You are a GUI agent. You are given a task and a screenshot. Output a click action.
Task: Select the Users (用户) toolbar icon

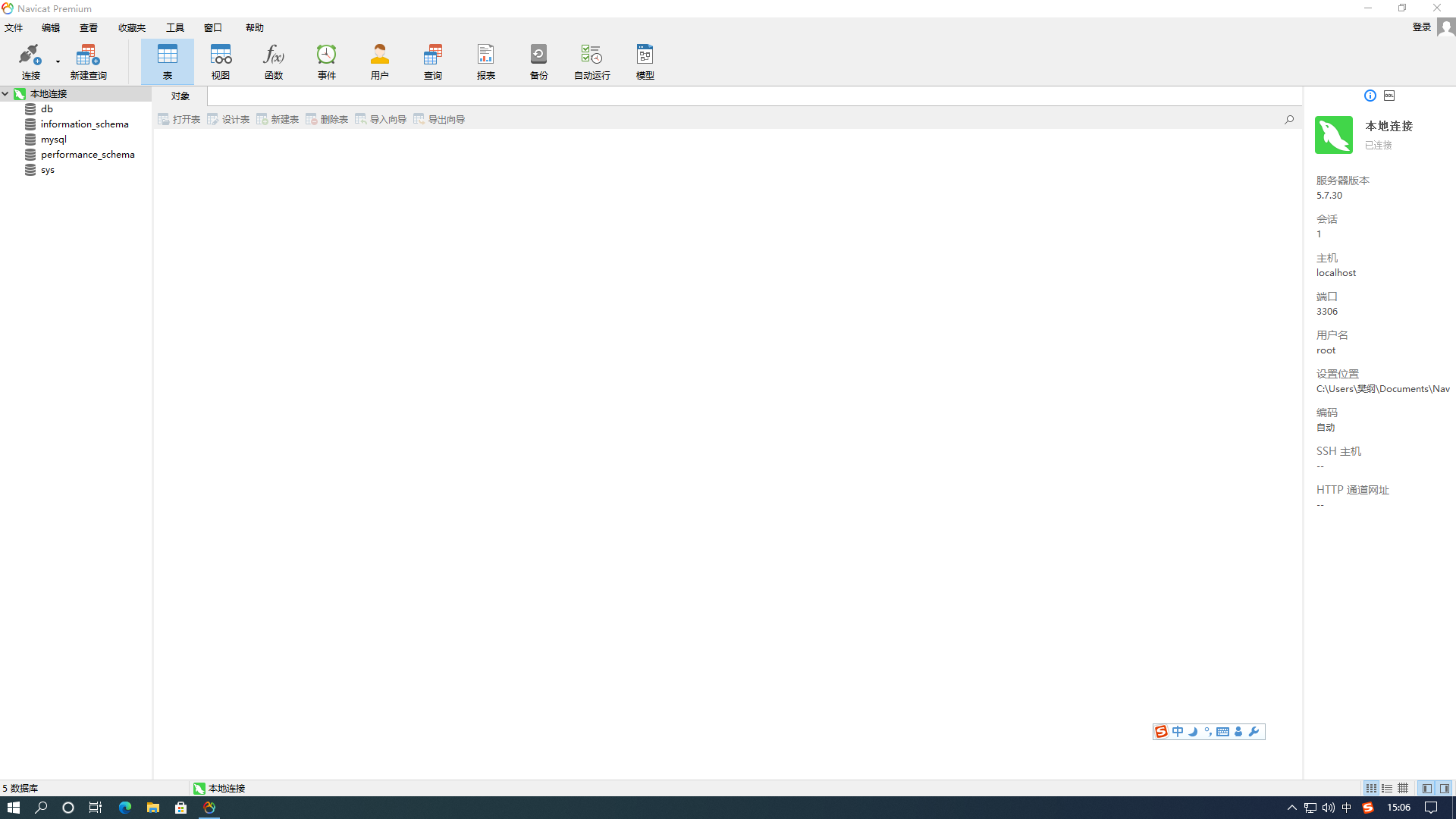click(379, 61)
